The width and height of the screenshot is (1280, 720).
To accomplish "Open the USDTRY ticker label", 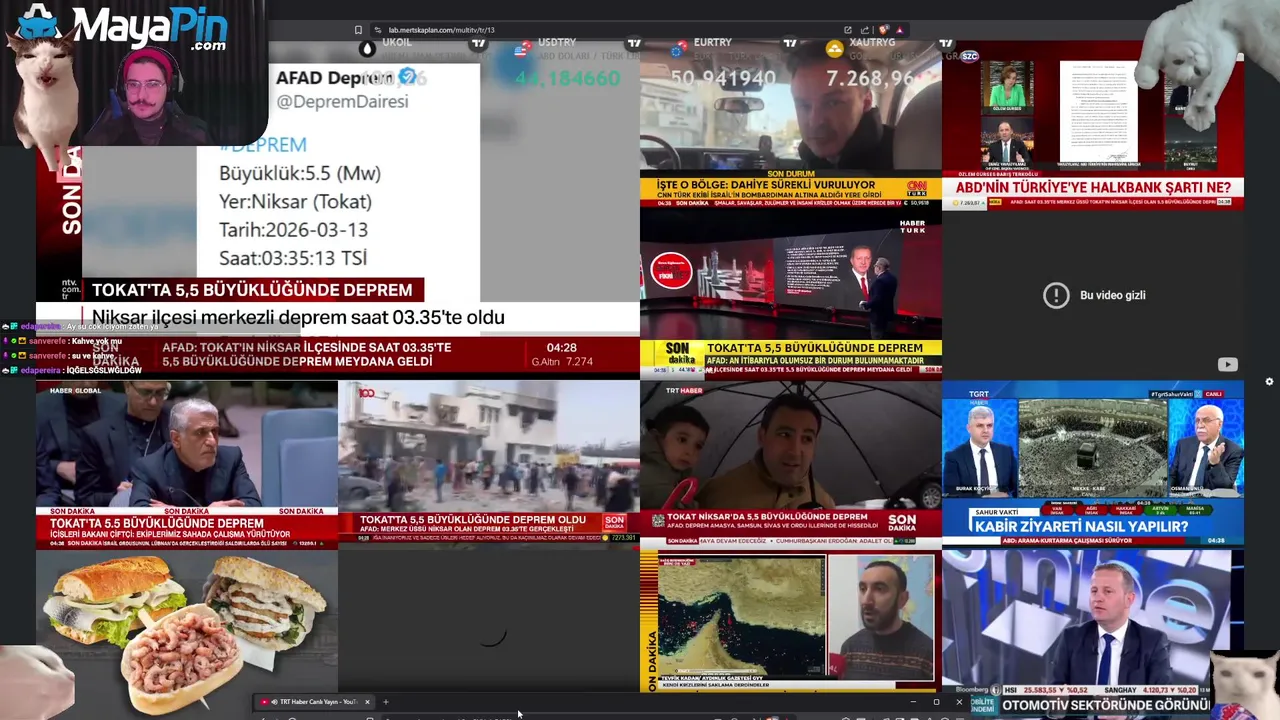I will tap(557, 43).
